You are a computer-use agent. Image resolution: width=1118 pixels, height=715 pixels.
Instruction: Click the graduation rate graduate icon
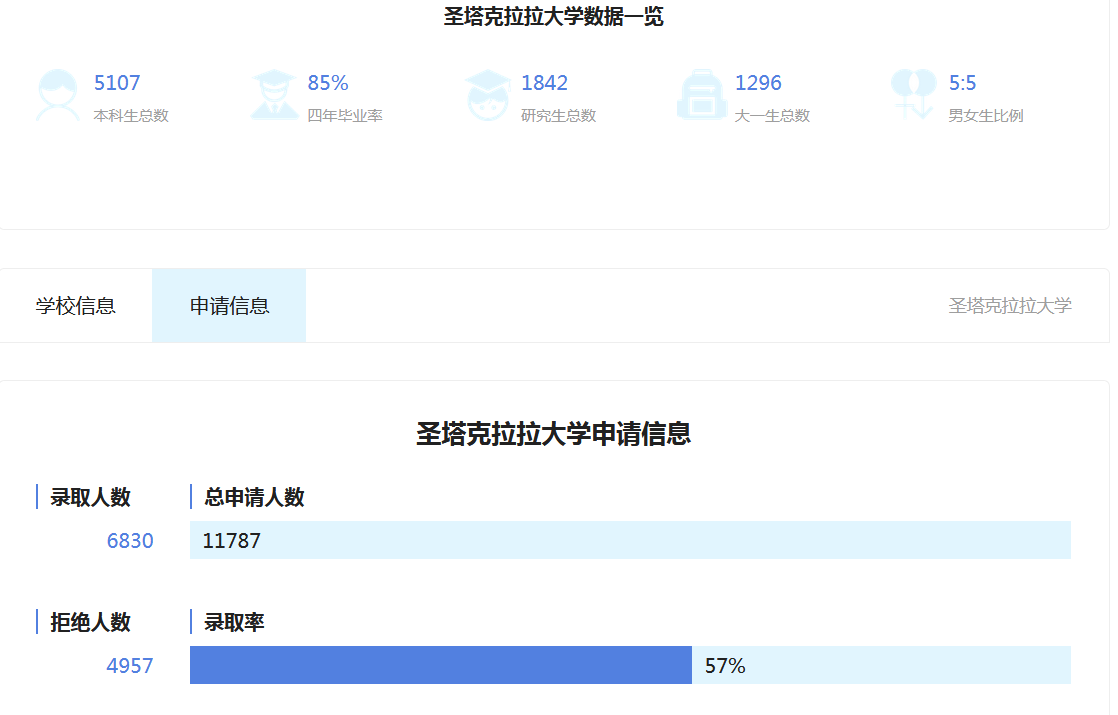[x=273, y=96]
